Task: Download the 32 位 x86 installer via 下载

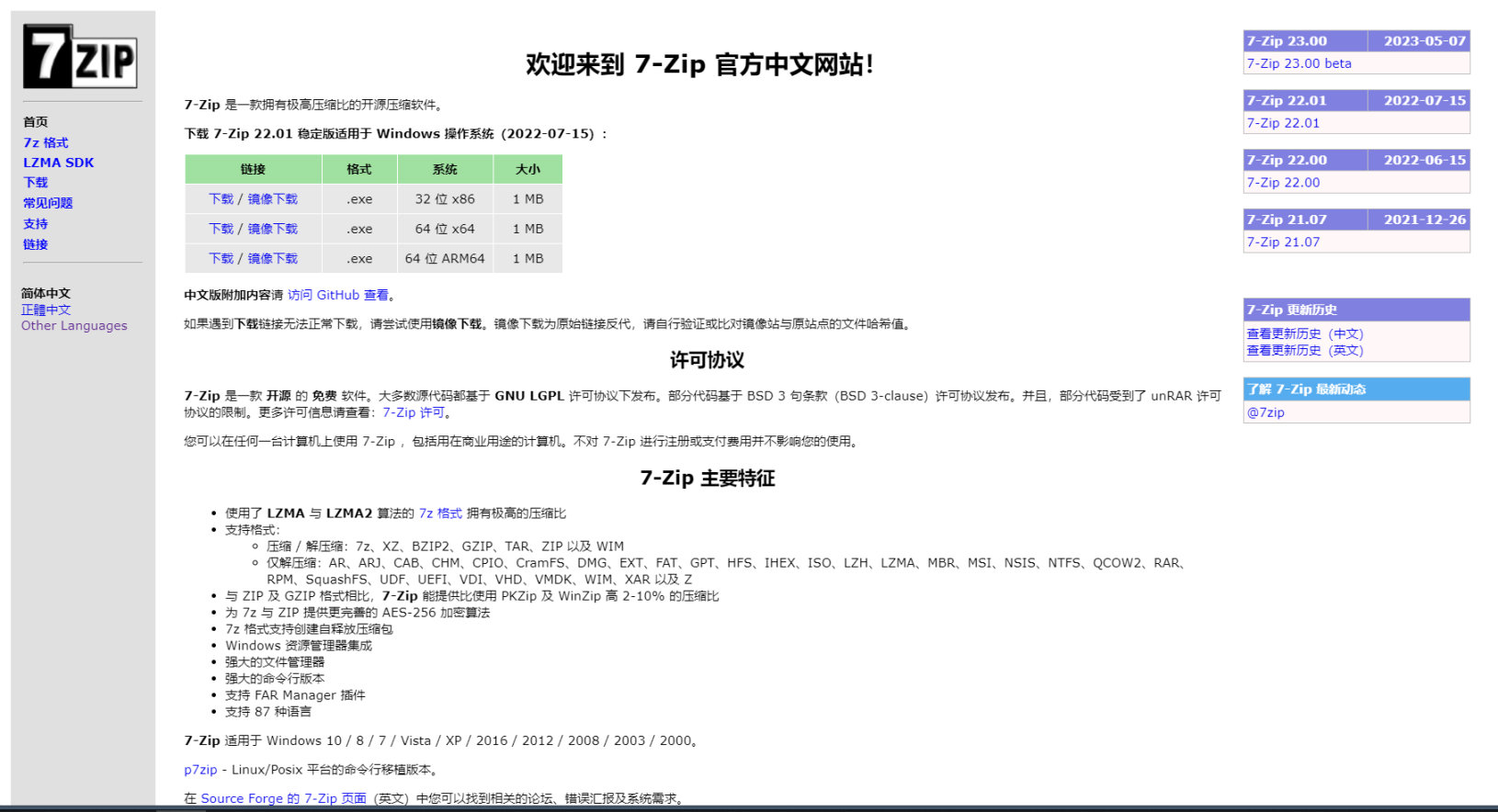Action: coord(221,199)
